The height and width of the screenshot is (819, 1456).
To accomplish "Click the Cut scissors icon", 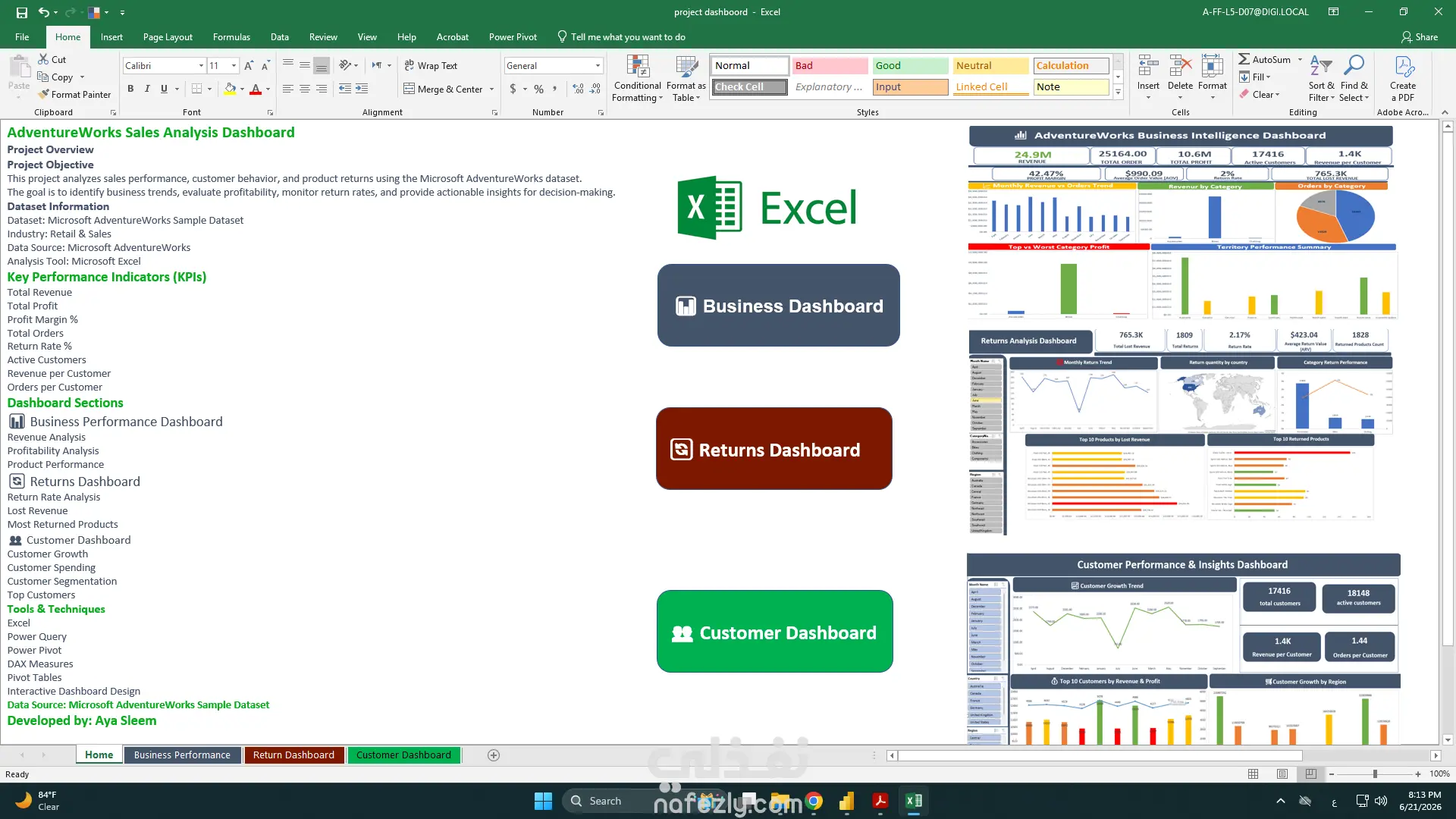I will point(43,59).
